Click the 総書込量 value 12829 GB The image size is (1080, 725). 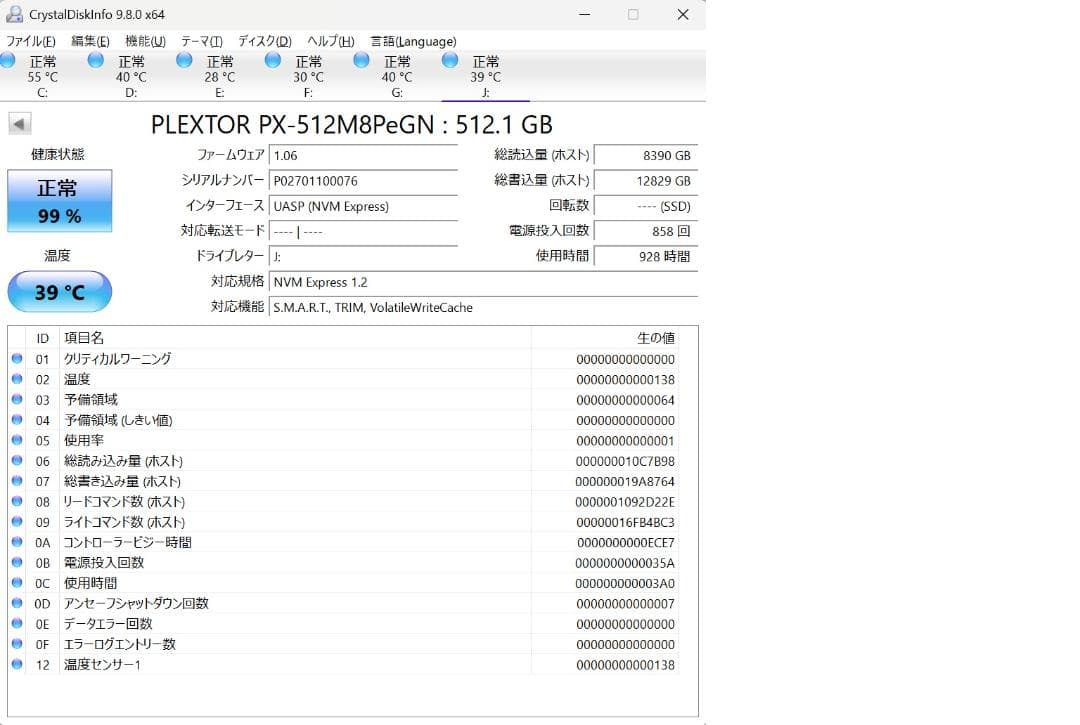pos(646,181)
